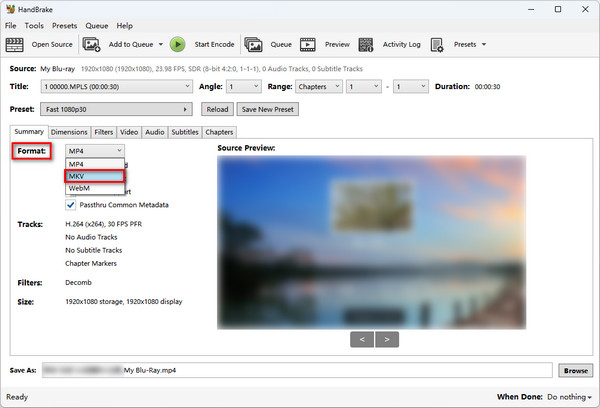Click the Open Source film clapper icon
Image resolution: width=600 pixels, height=408 pixels.
[15, 44]
